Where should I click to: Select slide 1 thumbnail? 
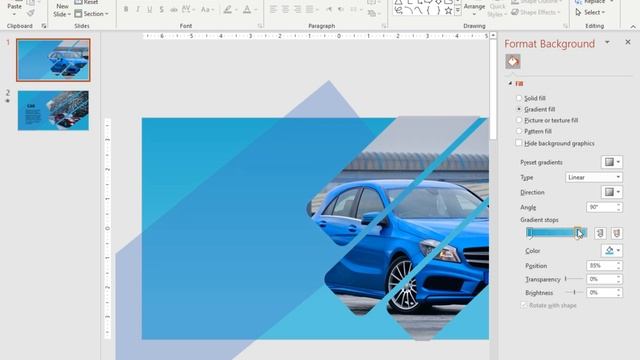click(x=53, y=60)
